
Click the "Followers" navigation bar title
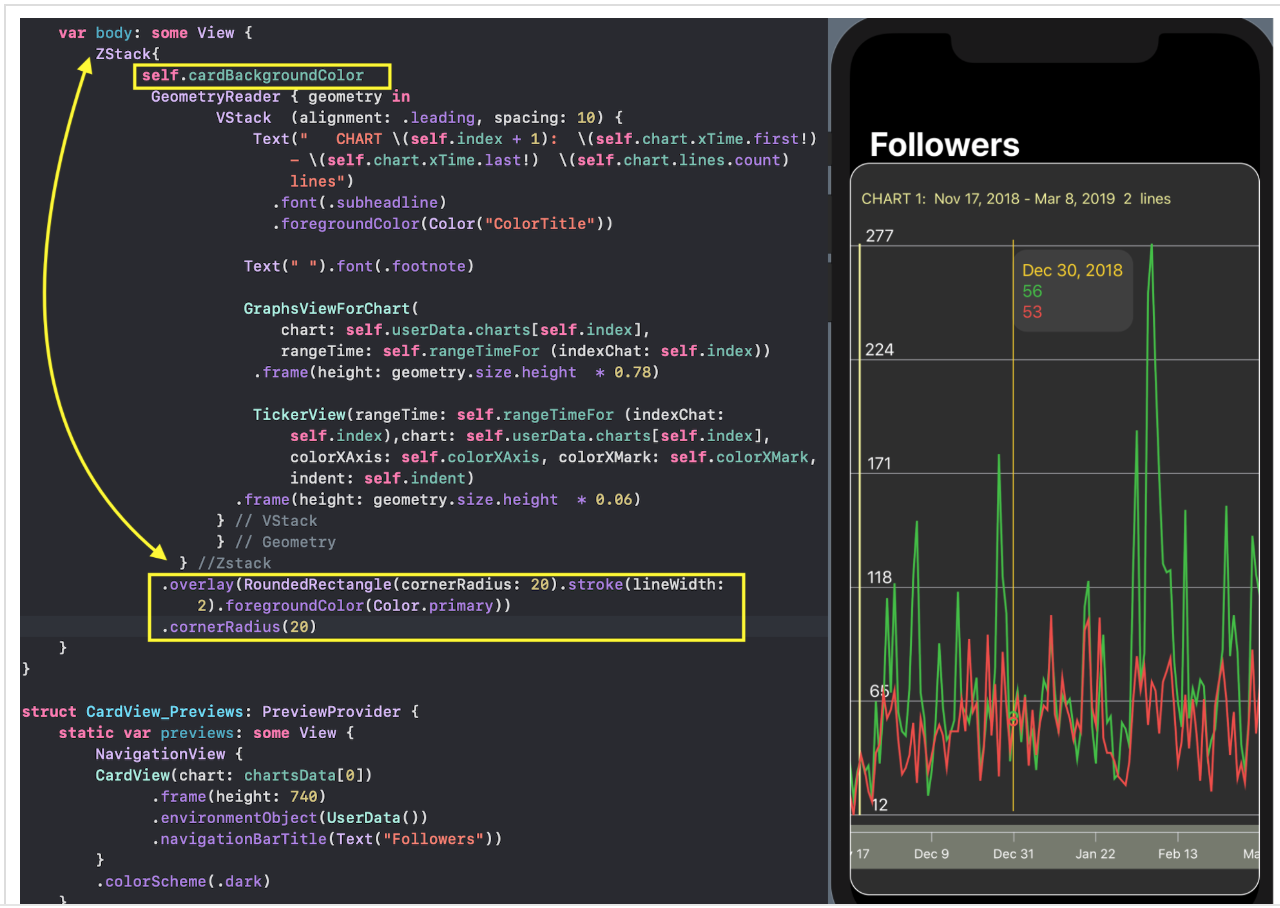pyautogui.click(x=944, y=144)
